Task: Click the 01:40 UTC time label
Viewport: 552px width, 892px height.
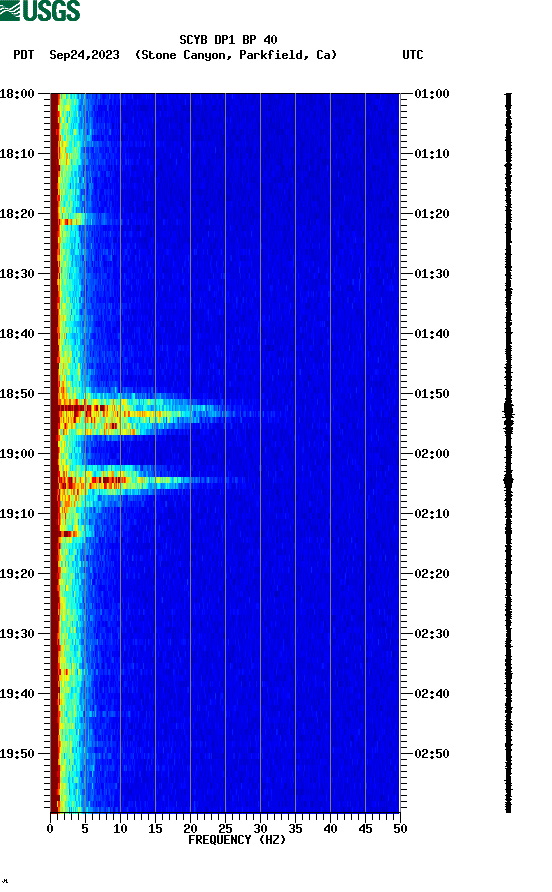Action: (432, 334)
